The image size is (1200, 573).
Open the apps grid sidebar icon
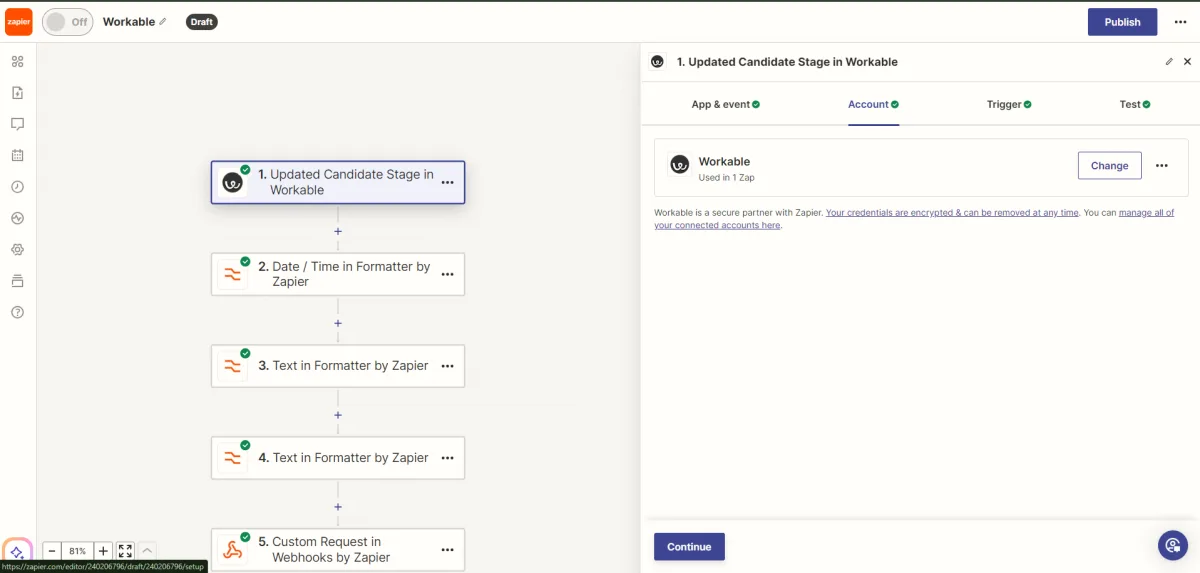click(17, 61)
